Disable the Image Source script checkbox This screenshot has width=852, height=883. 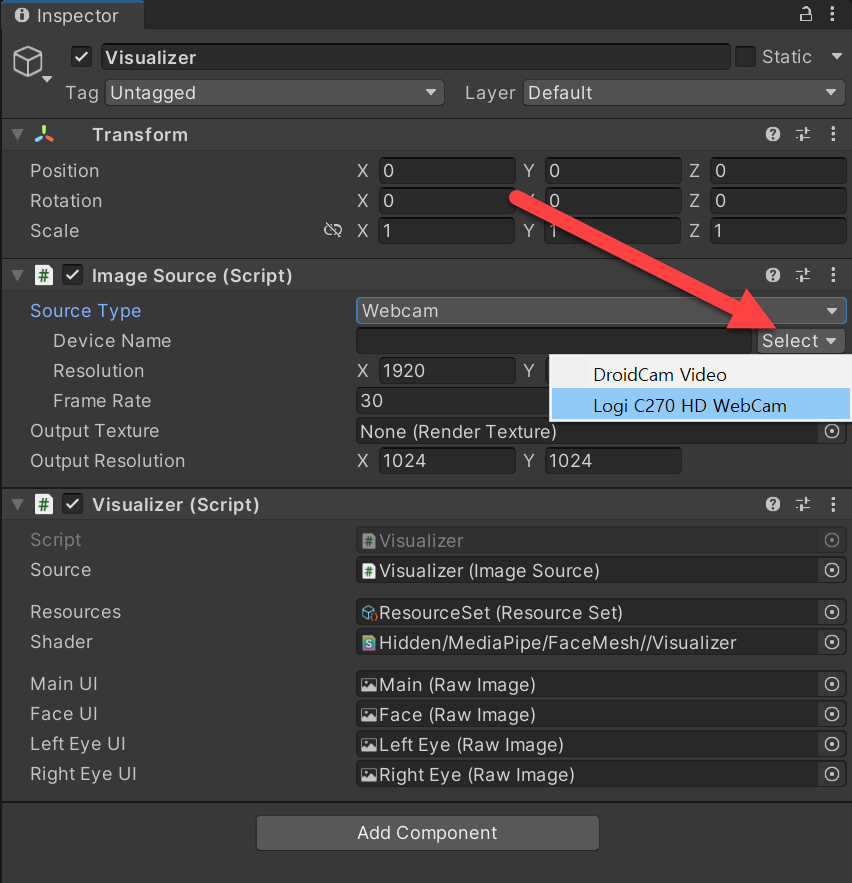pos(72,275)
